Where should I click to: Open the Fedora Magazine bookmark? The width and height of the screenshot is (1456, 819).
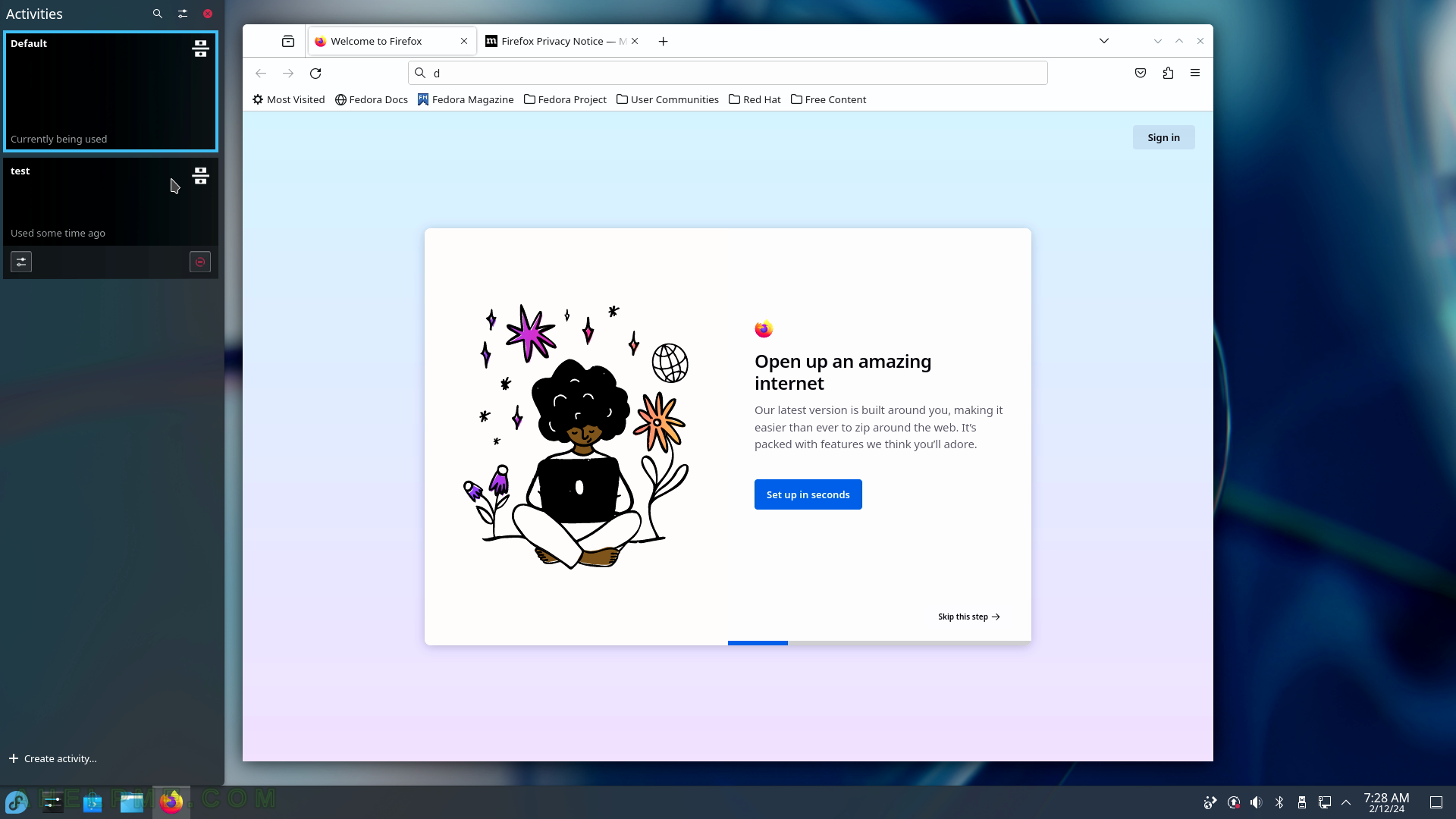(466, 99)
